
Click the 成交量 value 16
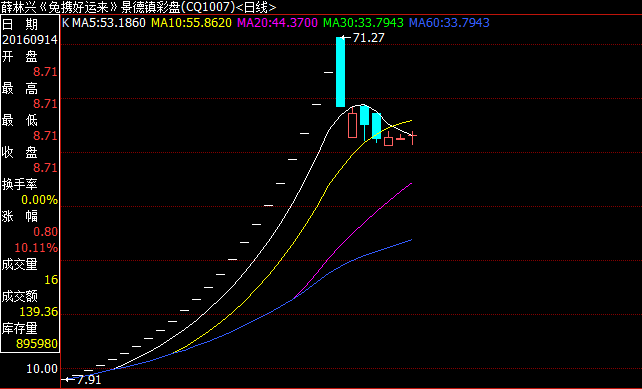pos(51,280)
